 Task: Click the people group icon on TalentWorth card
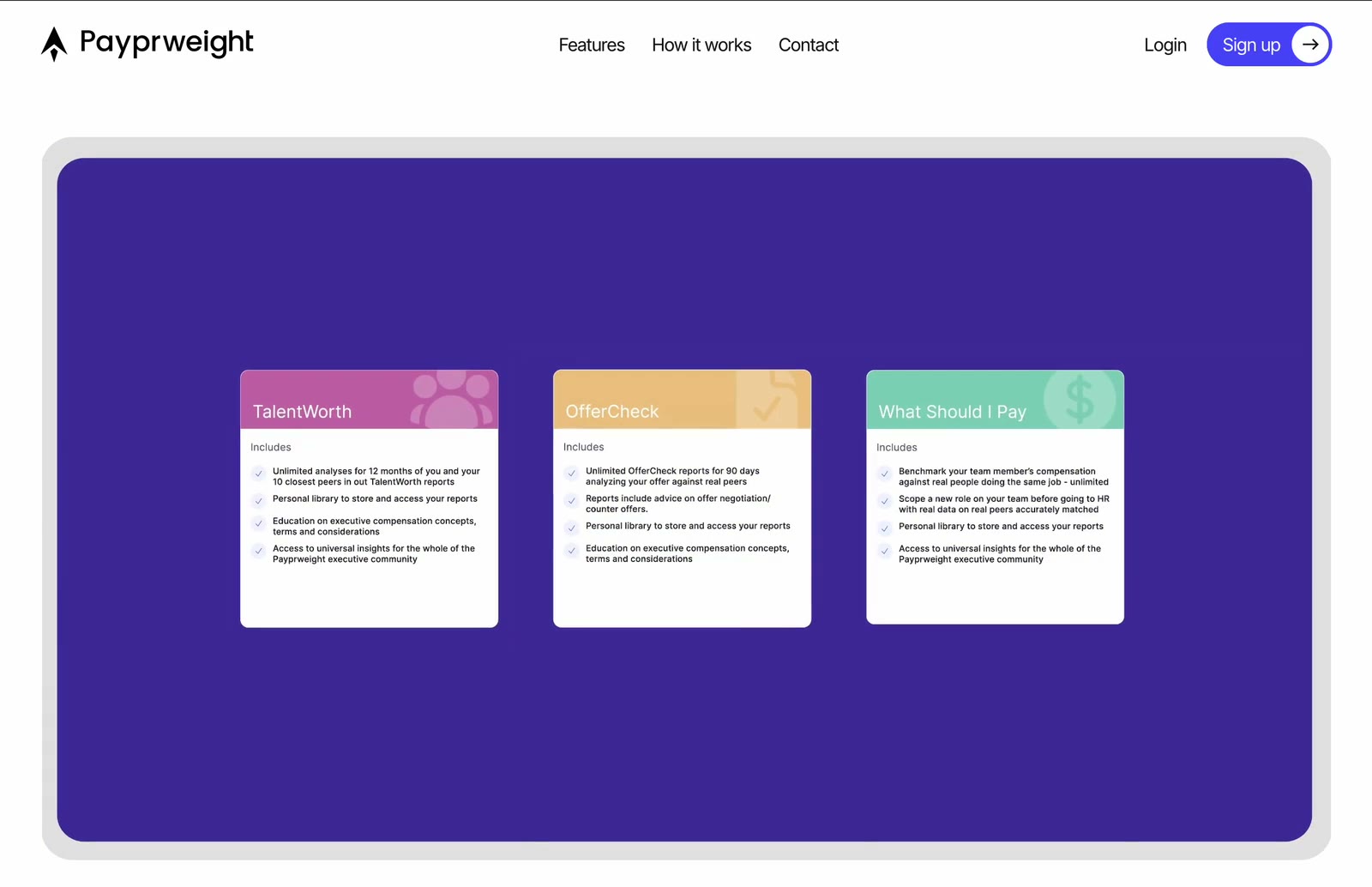452,400
